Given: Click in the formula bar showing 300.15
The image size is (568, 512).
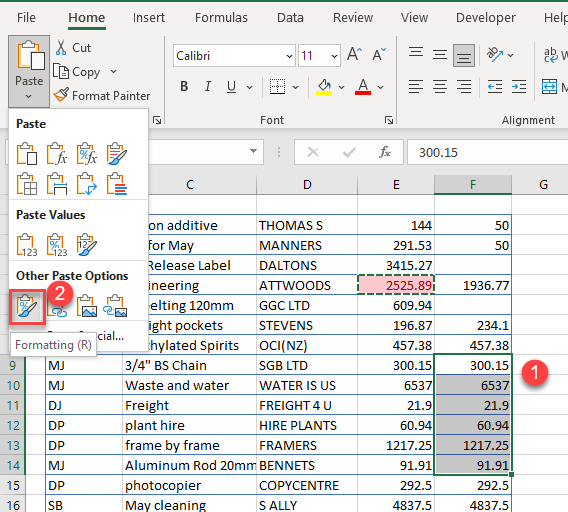Looking at the screenshot, I should 488,152.
